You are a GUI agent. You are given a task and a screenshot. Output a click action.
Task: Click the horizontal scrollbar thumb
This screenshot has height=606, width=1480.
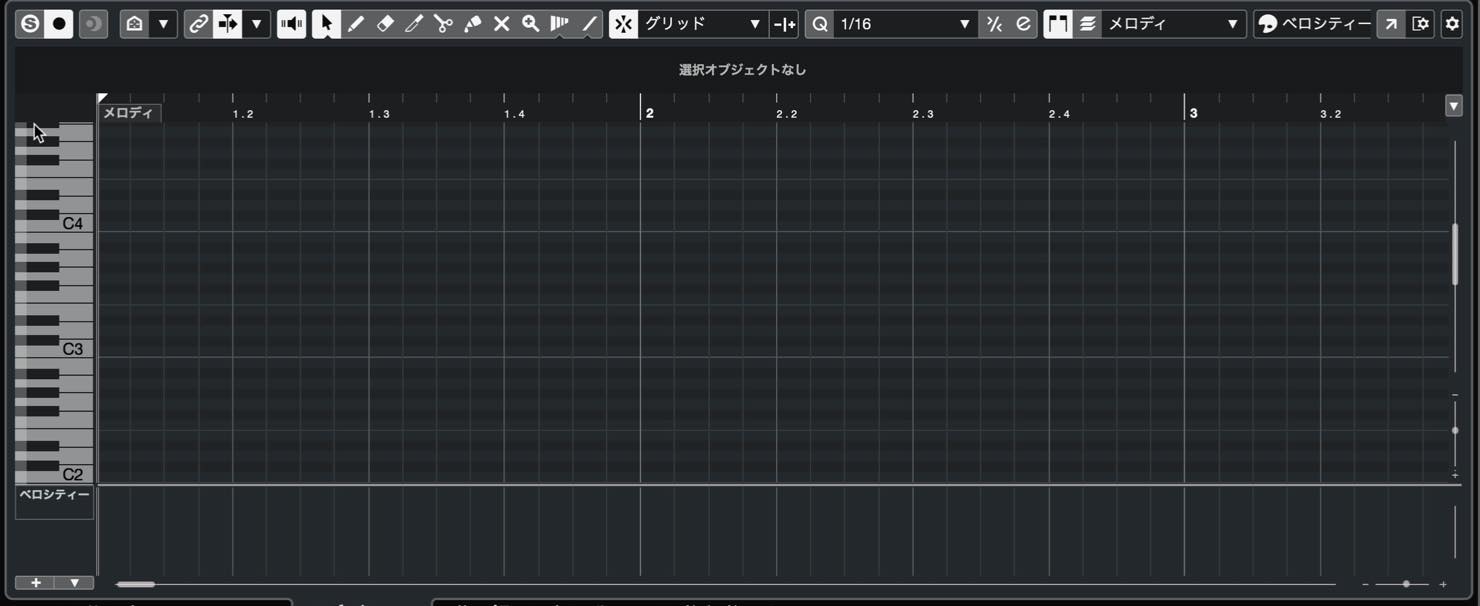(135, 584)
